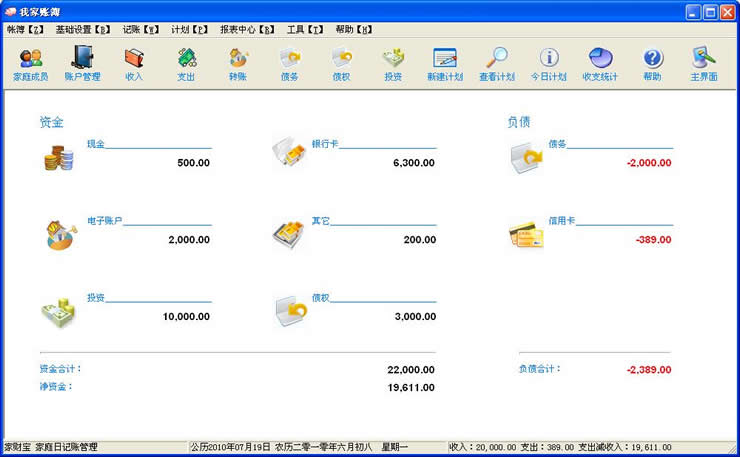Screen dimensions: 740x457
Task: Click the 支出 expense toolbar icon
Action: [186, 64]
